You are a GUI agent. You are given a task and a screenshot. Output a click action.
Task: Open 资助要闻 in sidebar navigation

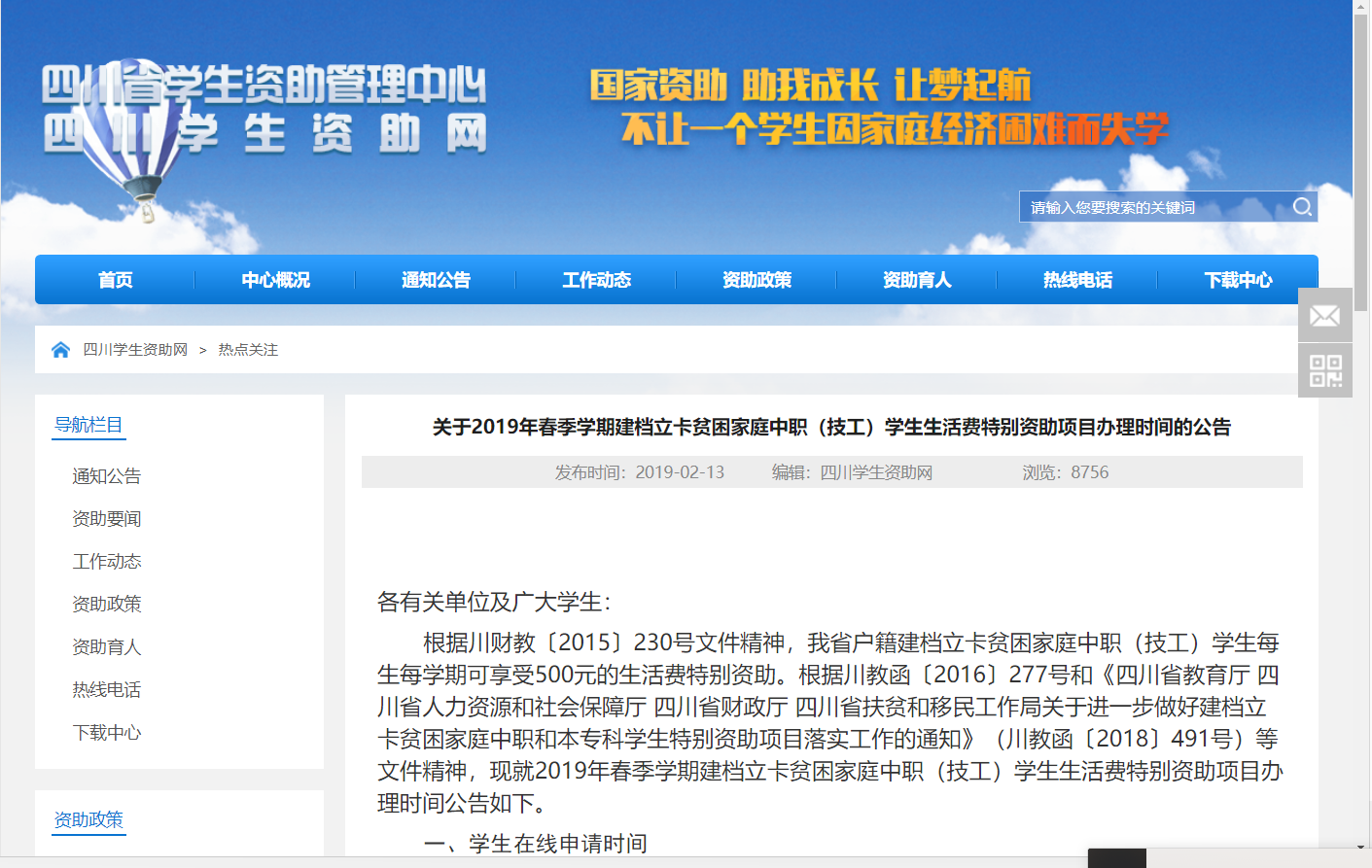pos(107,519)
